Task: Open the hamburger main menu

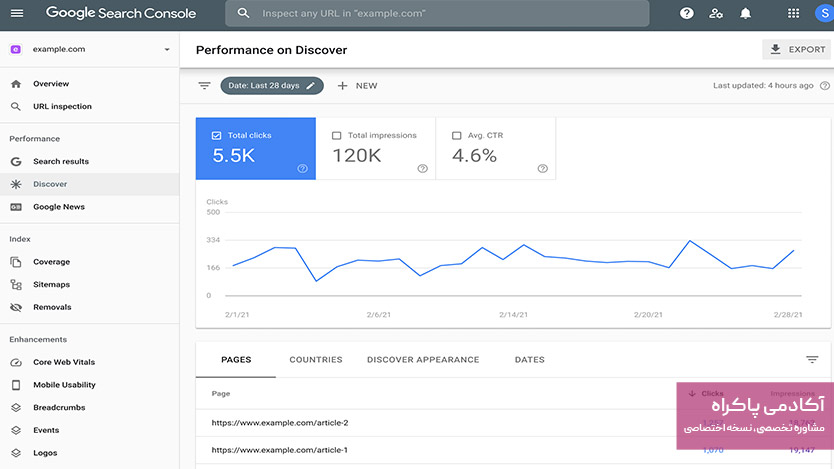Action: [17, 13]
